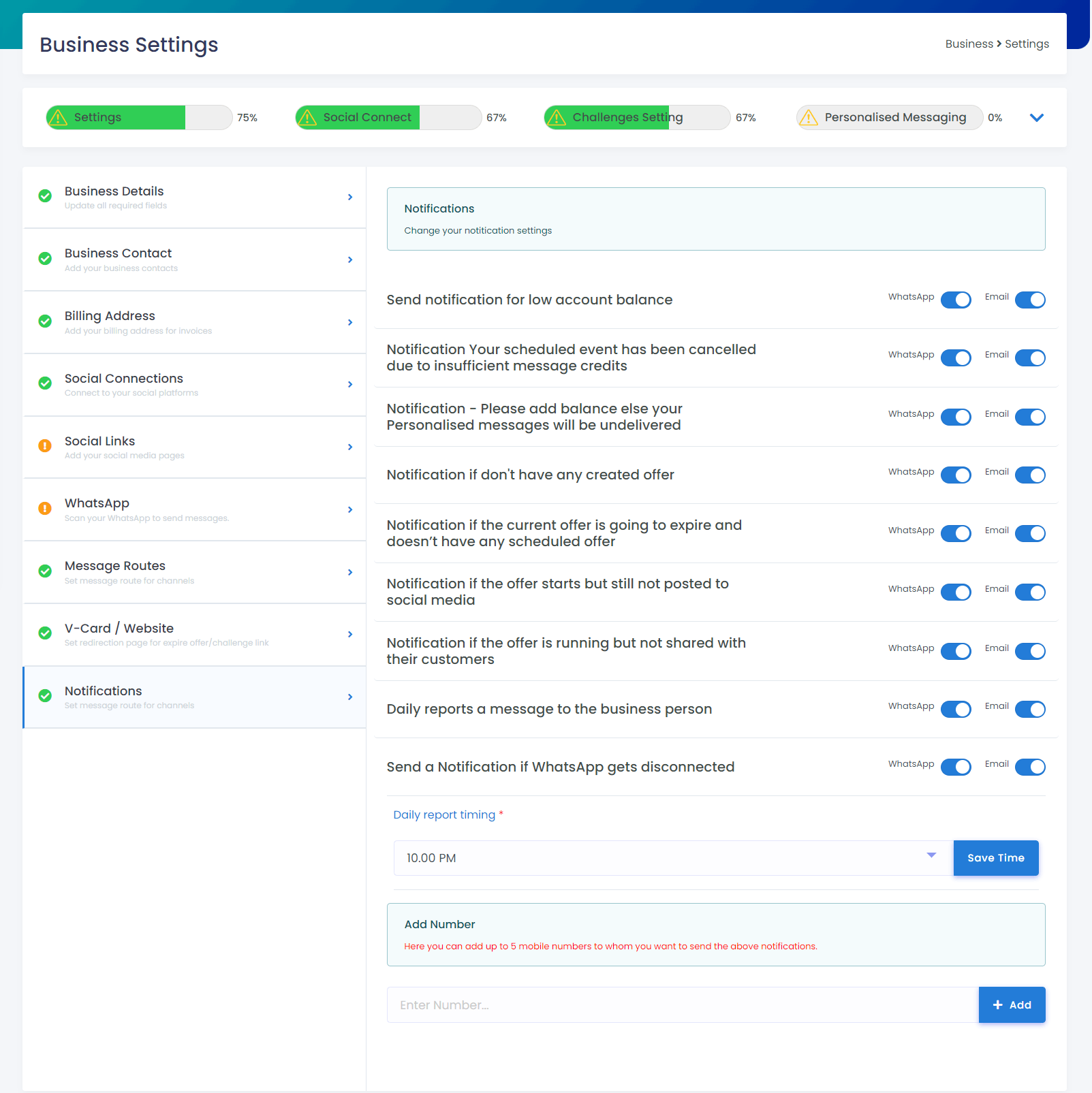Click the Save Time button

[996, 858]
